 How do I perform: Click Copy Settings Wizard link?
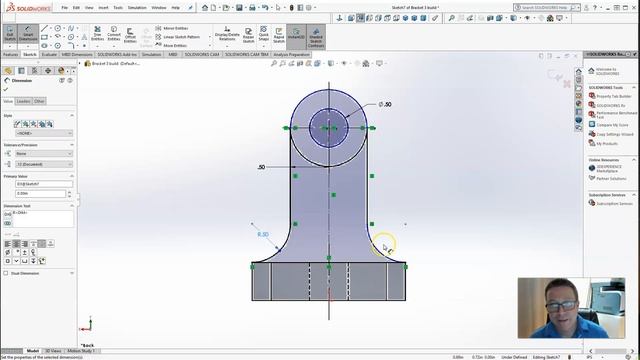click(x=615, y=134)
